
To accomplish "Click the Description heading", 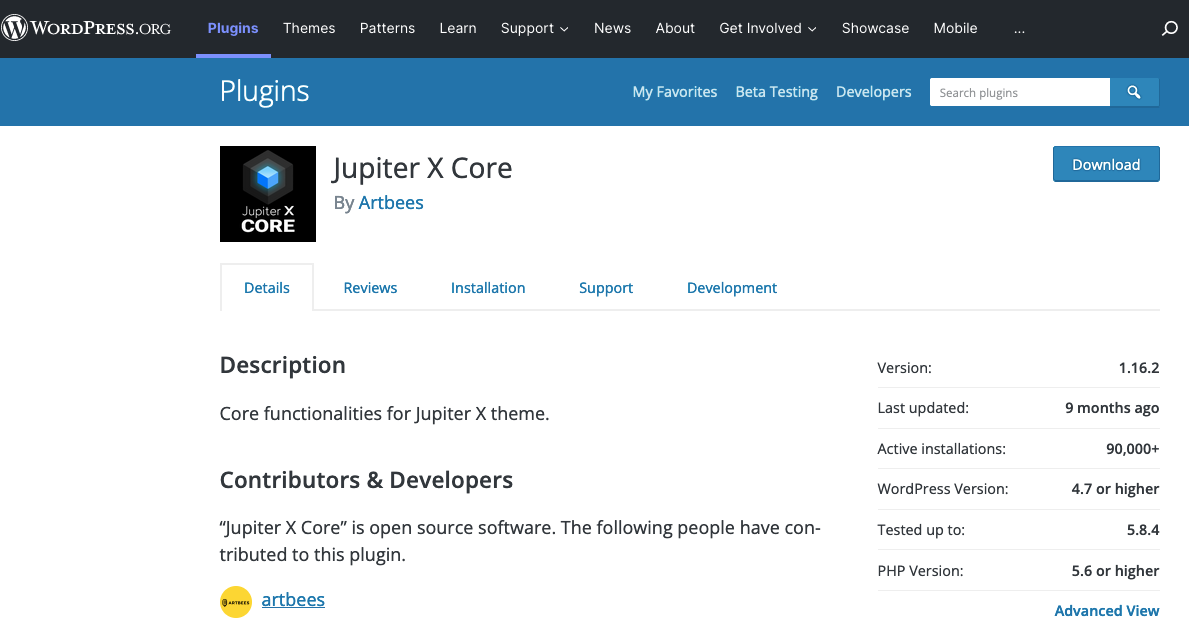I will tap(282, 365).
